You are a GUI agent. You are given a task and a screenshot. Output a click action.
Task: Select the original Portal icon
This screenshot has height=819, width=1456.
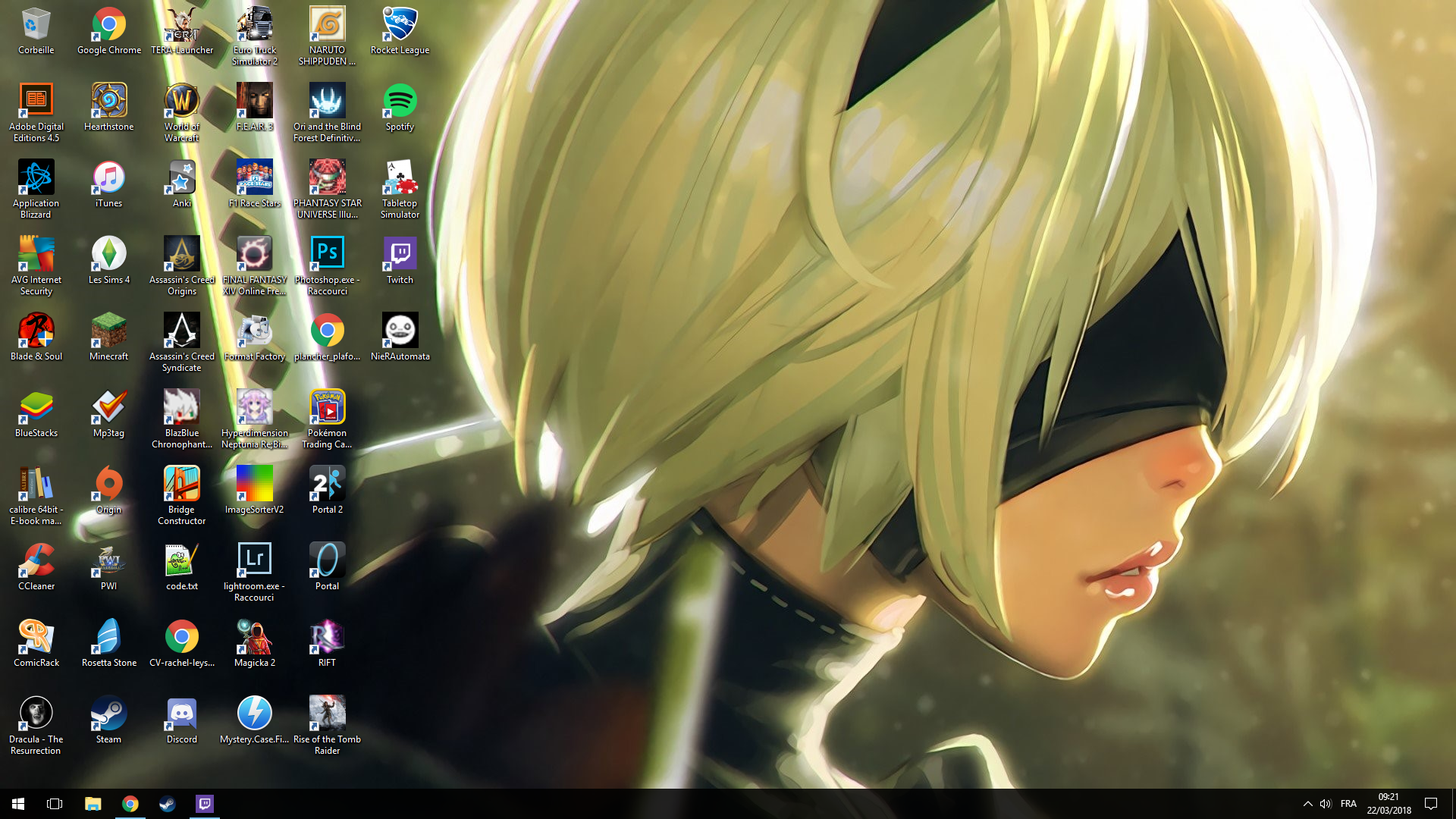(327, 568)
